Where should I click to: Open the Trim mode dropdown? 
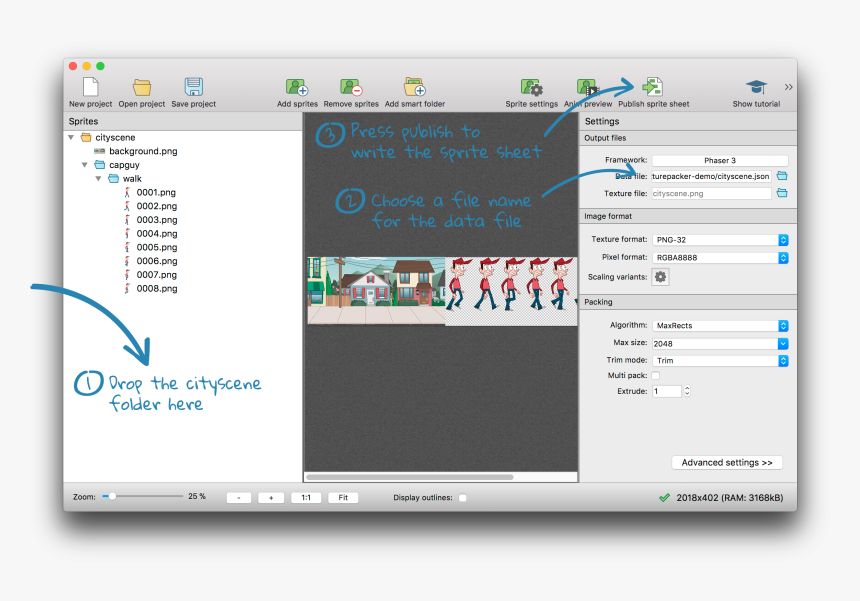(720, 360)
